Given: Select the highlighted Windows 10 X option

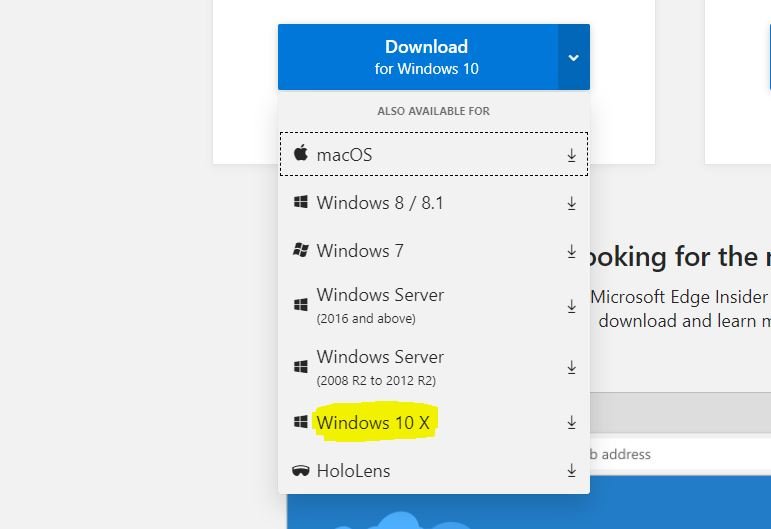Looking at the screenshot, I should [373, 423].
